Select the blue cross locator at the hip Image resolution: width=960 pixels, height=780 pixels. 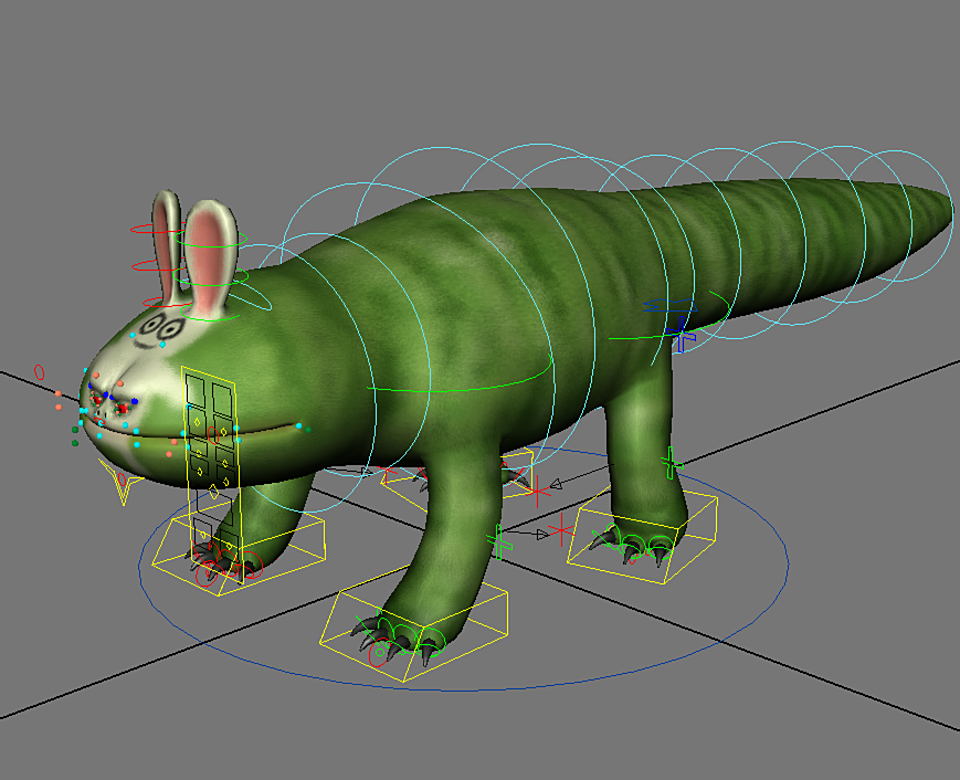(681, 335)
